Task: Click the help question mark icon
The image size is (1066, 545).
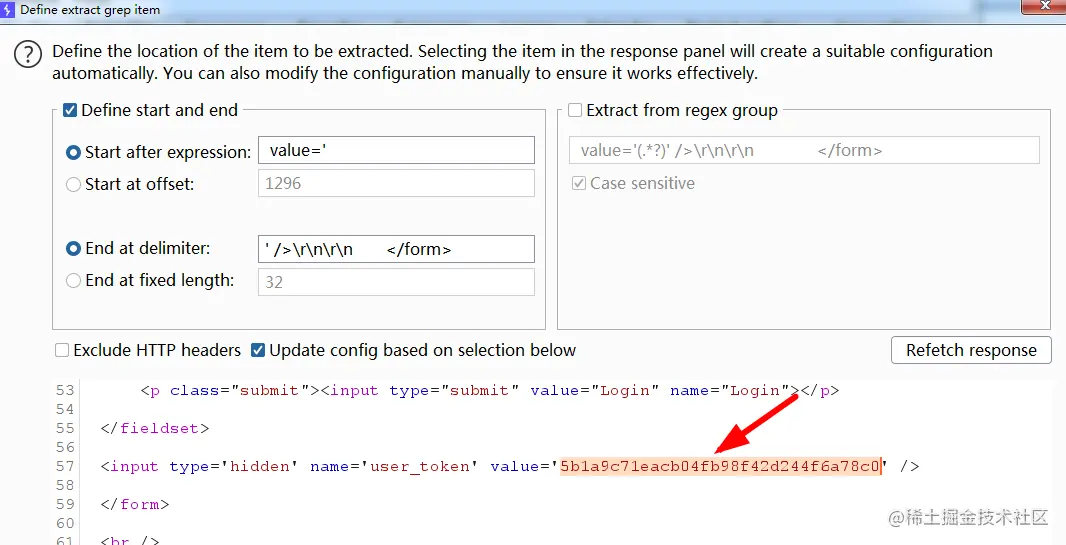Action: [x=29, y=54]
